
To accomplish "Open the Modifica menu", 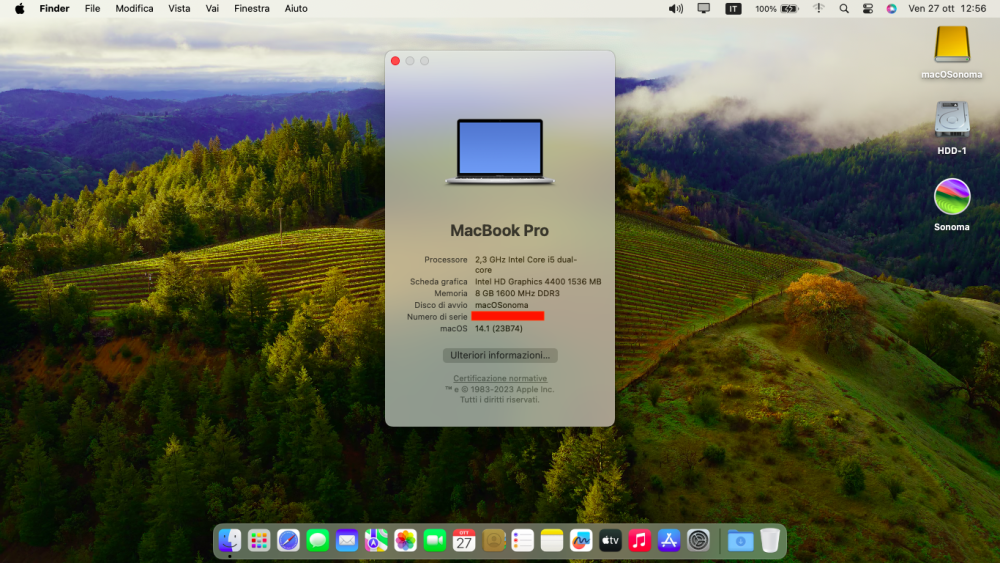I will pos(134,8).
